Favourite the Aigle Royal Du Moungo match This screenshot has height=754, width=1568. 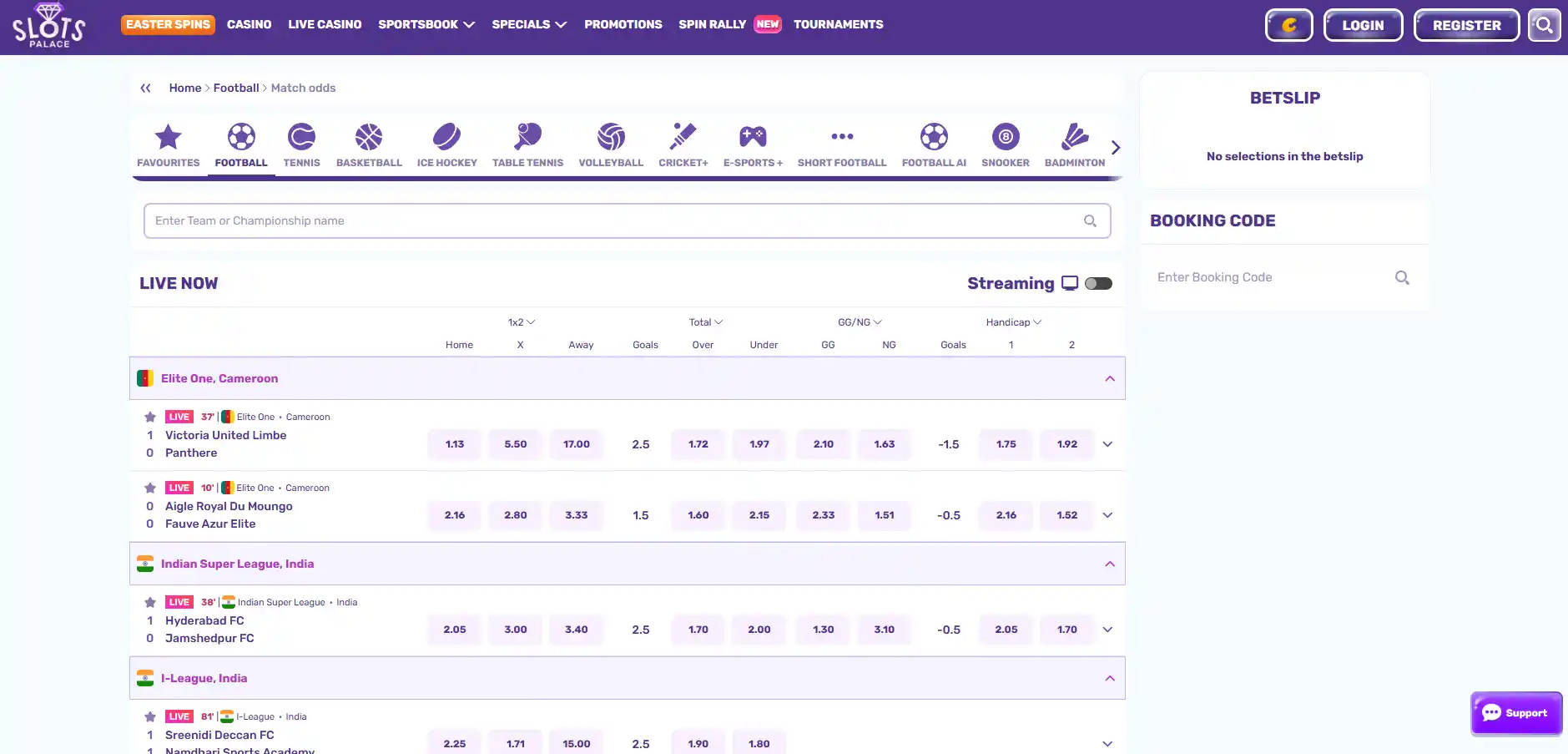click(x=150, y=488)
